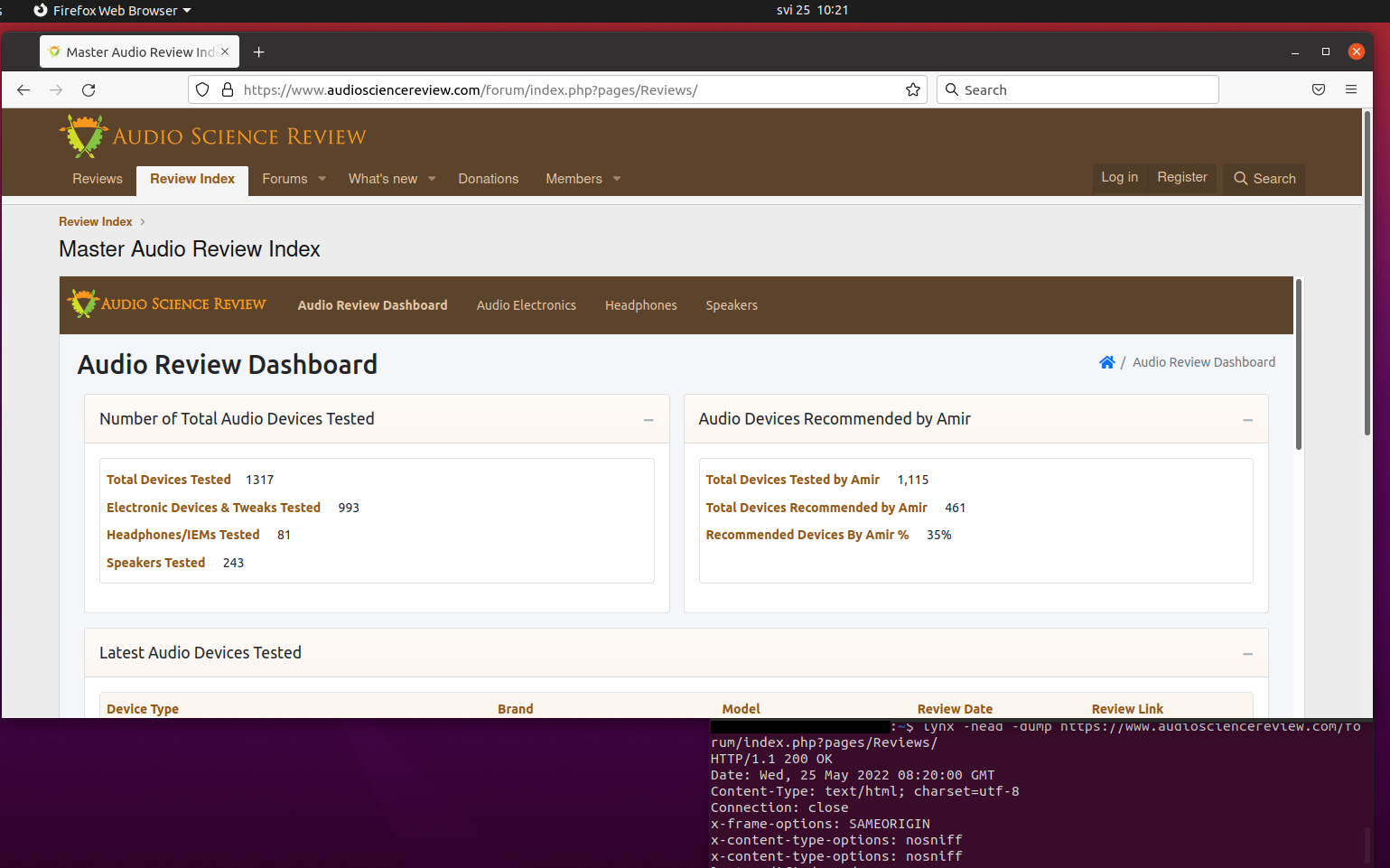Viewport: 1390px width, 868px height.
Task: Click the Register button
Action: (1182, 177)
